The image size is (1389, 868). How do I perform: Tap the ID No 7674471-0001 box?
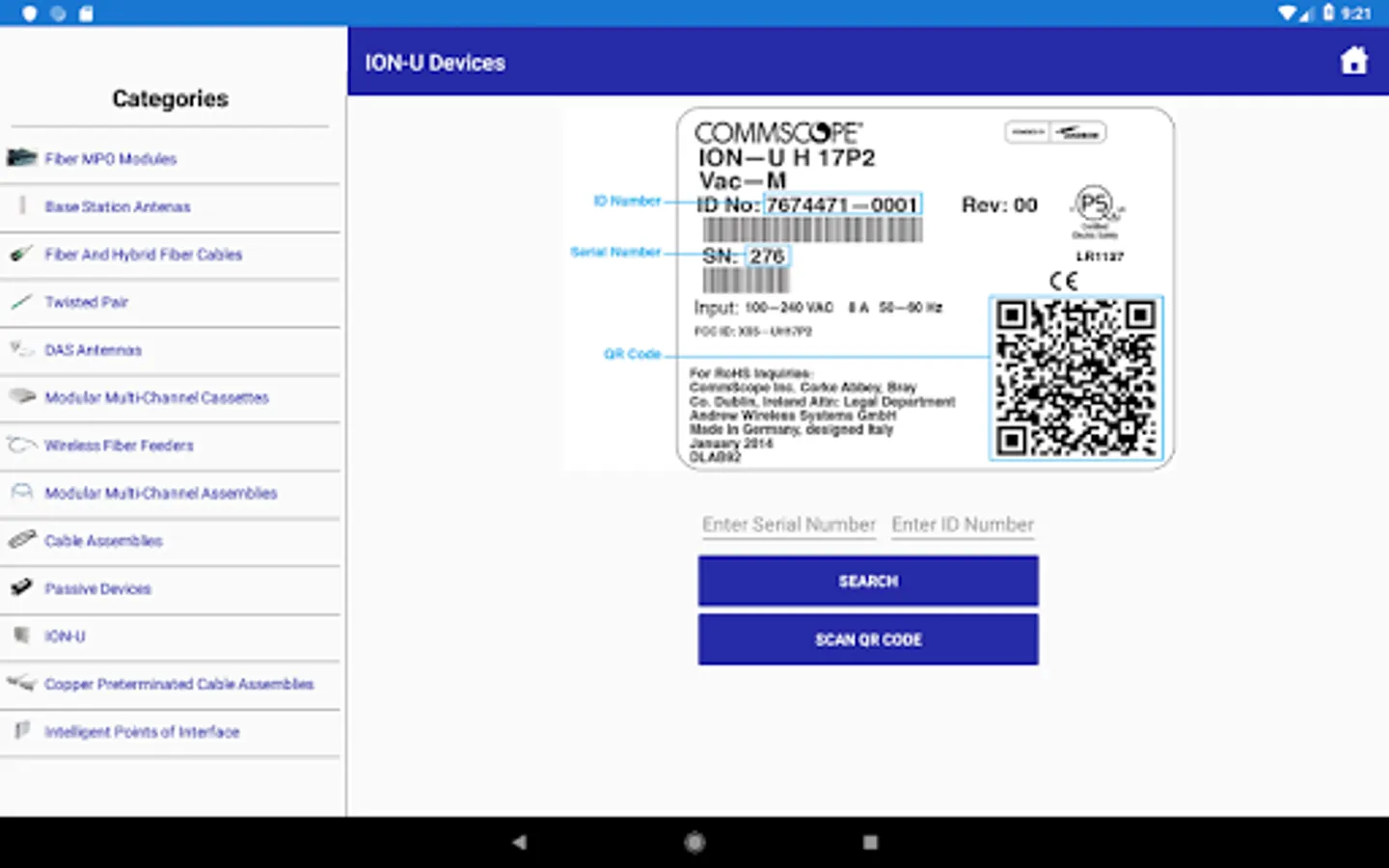point(843,204)
